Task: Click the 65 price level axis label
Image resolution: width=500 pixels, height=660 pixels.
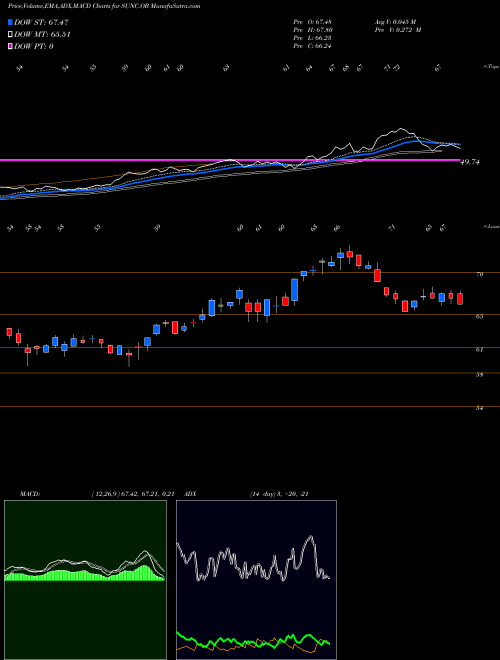Action: (479, 316)
